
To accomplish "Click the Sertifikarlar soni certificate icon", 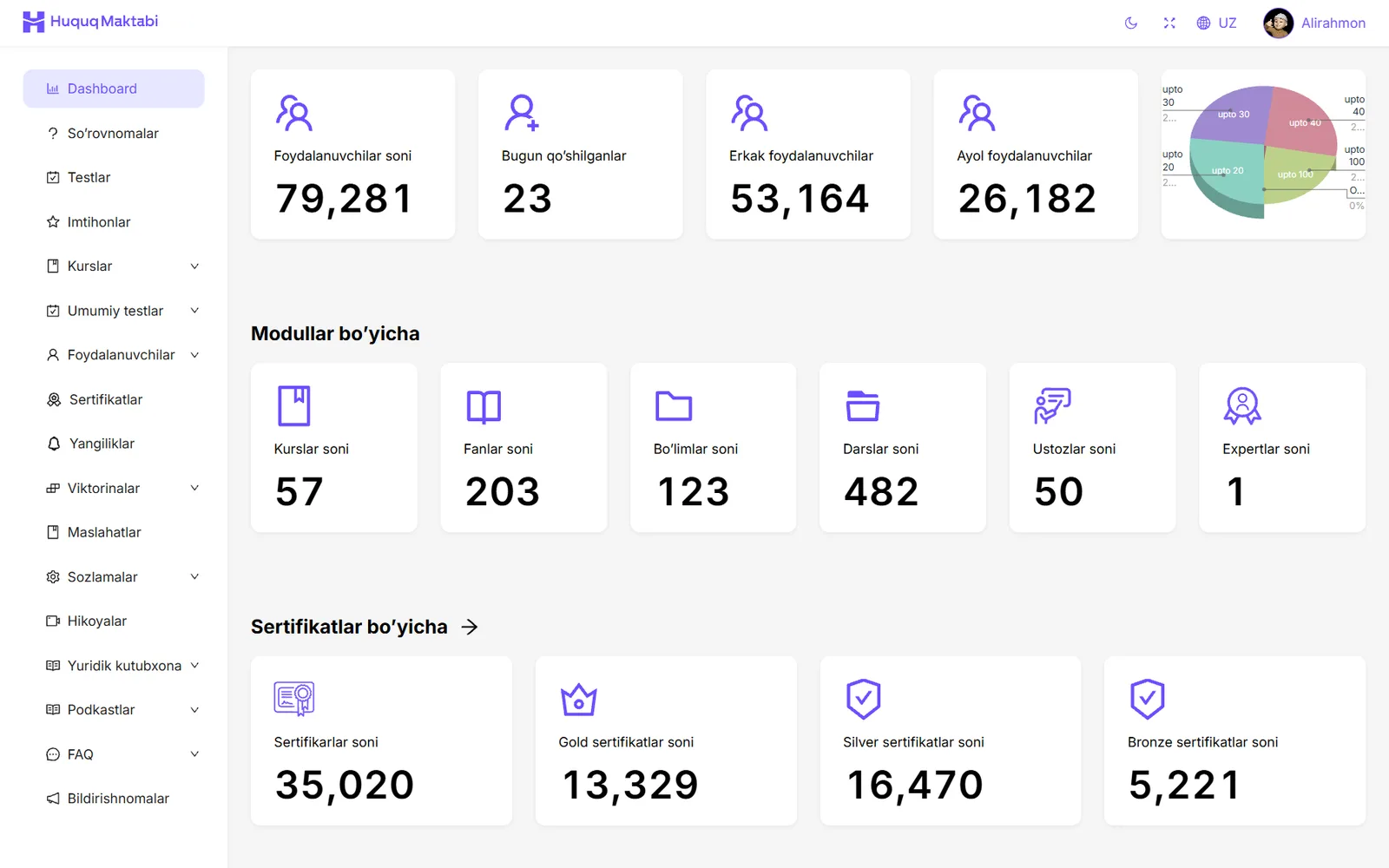I will 294,699.
